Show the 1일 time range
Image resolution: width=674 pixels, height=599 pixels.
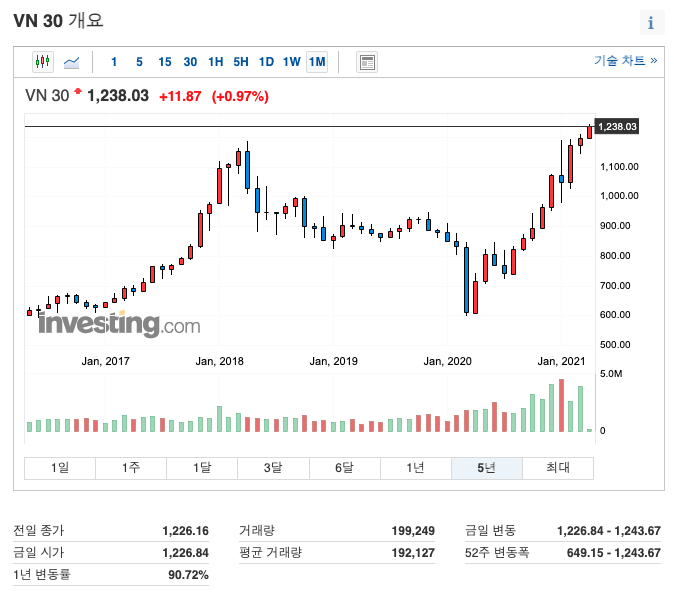pos(60,468)
